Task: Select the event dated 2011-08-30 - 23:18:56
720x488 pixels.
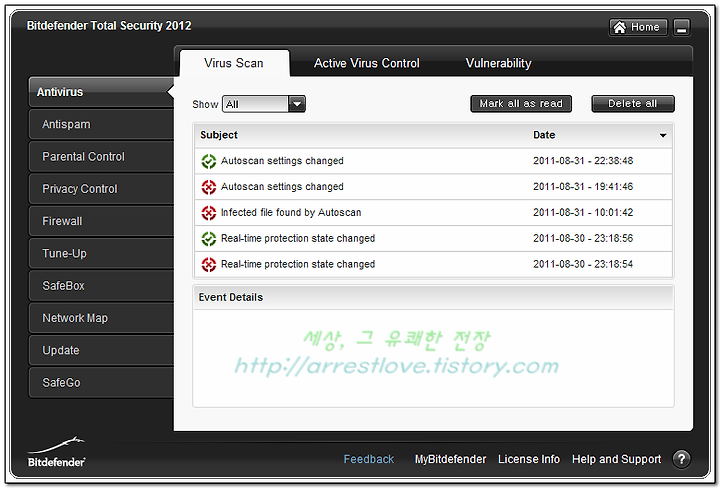Action: [x=433, y=239]
